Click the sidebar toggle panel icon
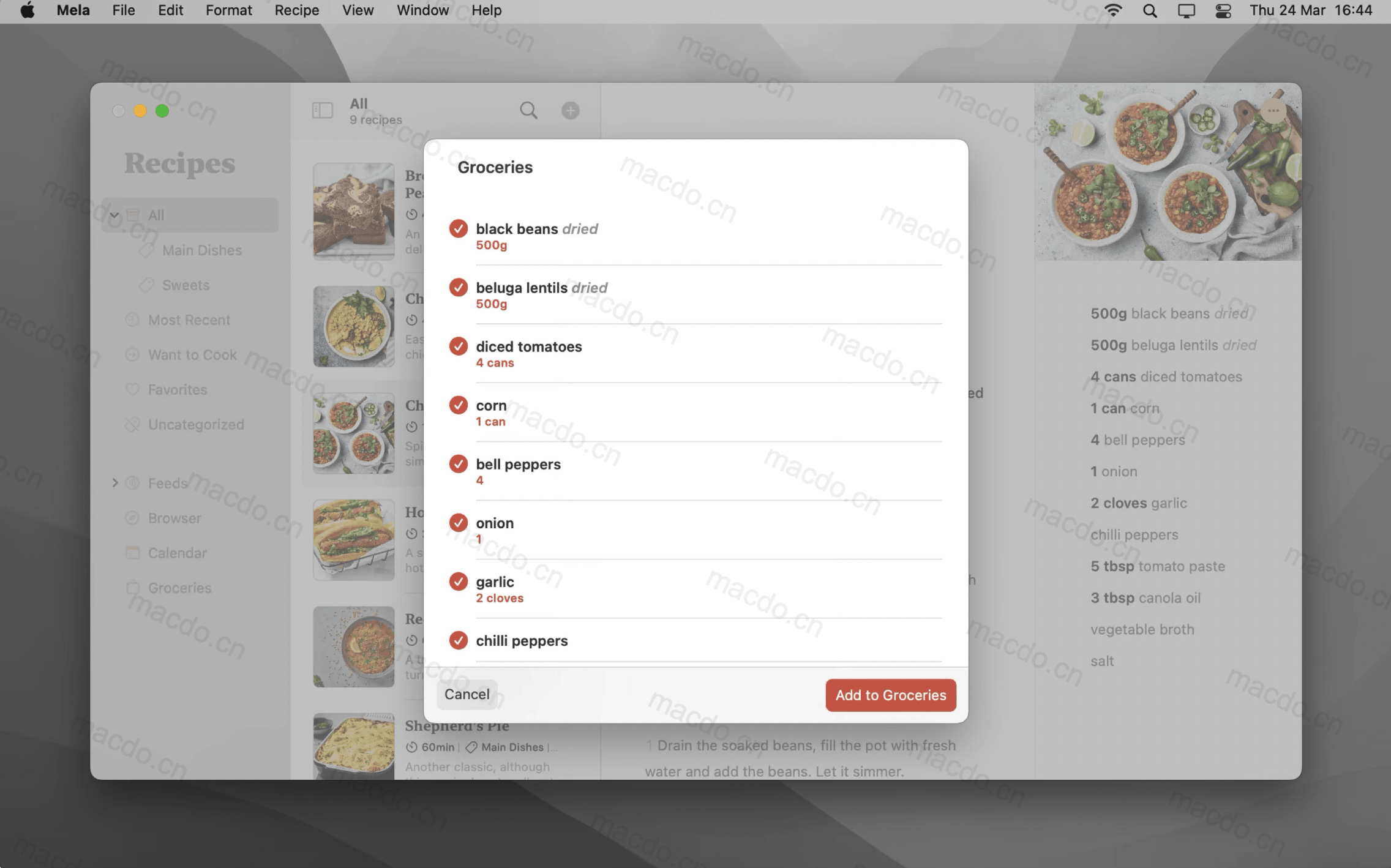 pos(322,110)
